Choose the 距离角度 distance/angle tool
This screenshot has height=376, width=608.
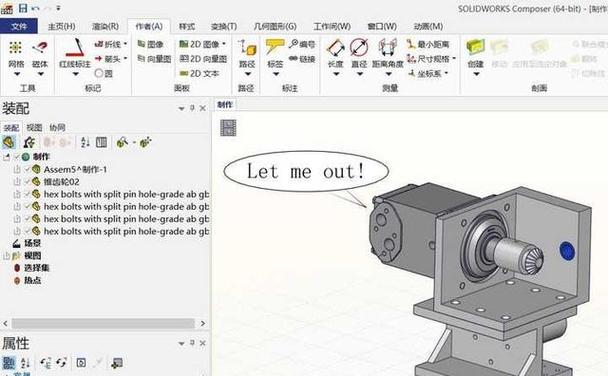click(388, 48)
